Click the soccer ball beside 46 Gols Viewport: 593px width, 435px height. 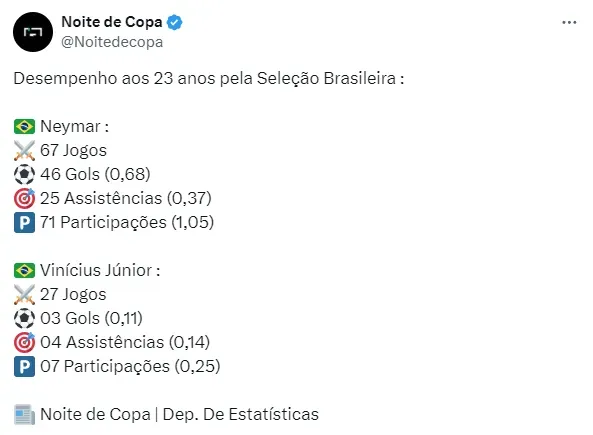(24, 174)
